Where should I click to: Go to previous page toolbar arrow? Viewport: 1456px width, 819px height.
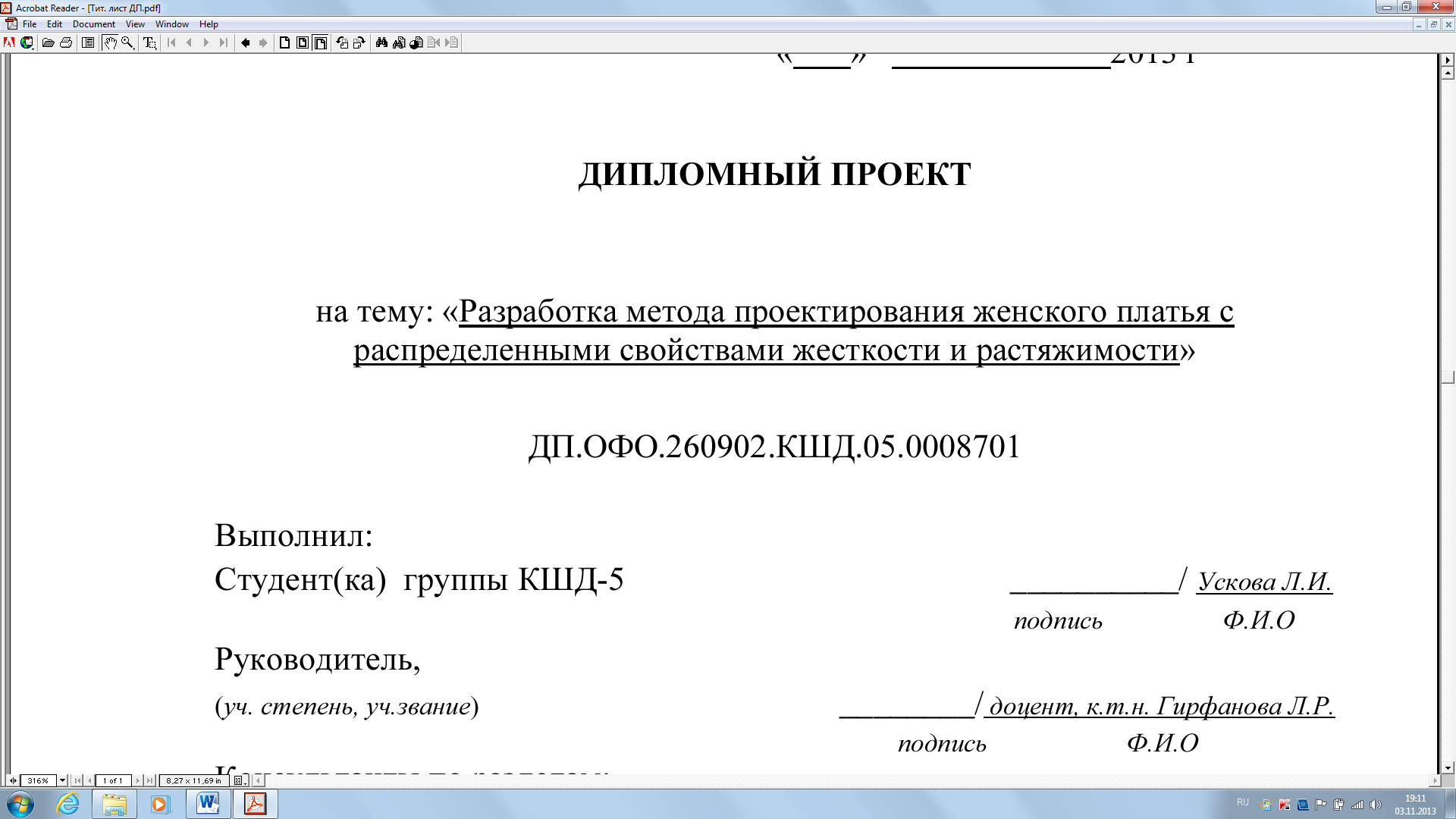pos(189,42)
